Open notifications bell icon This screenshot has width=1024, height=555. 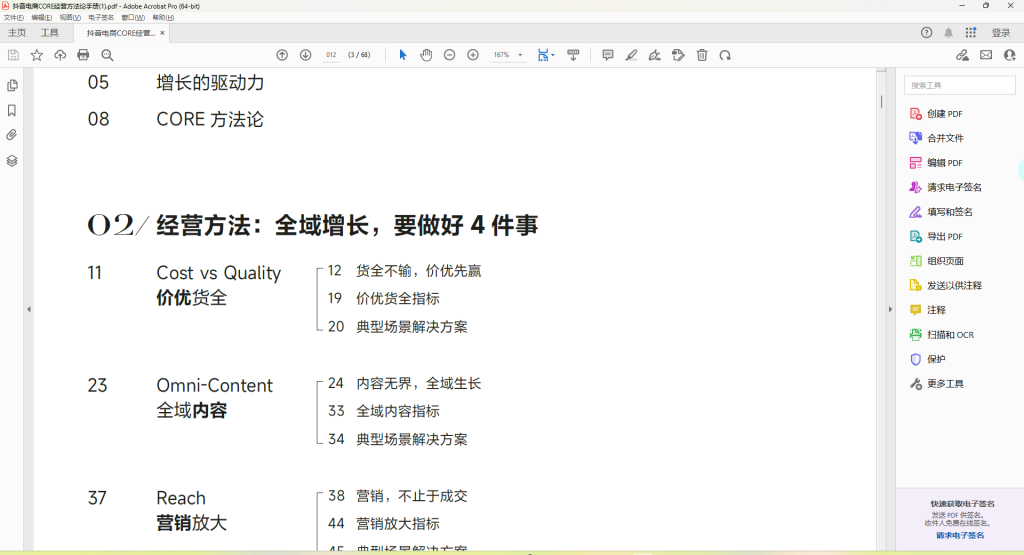coord(948,33)
